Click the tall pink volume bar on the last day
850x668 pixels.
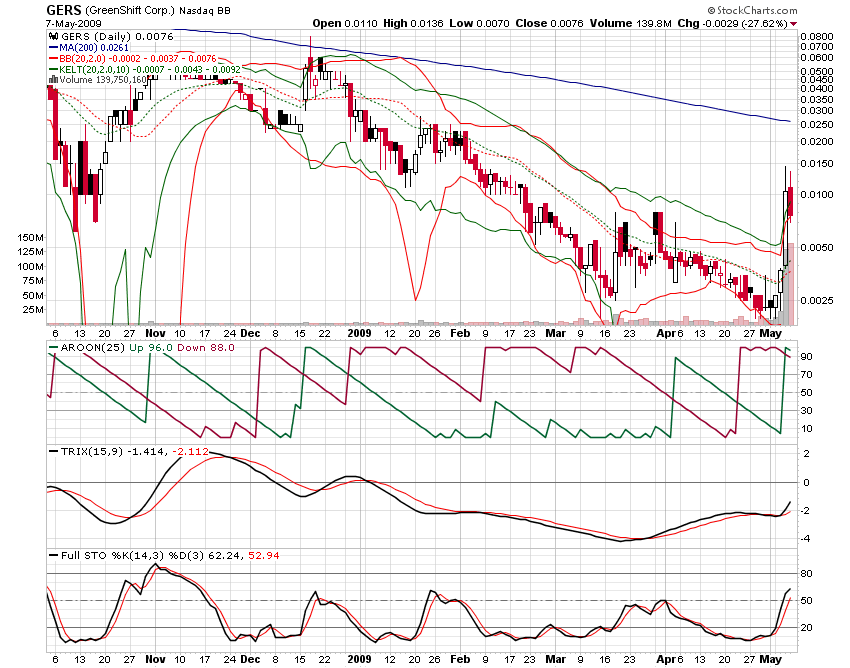pyautogui.click(x=791, y=284)
